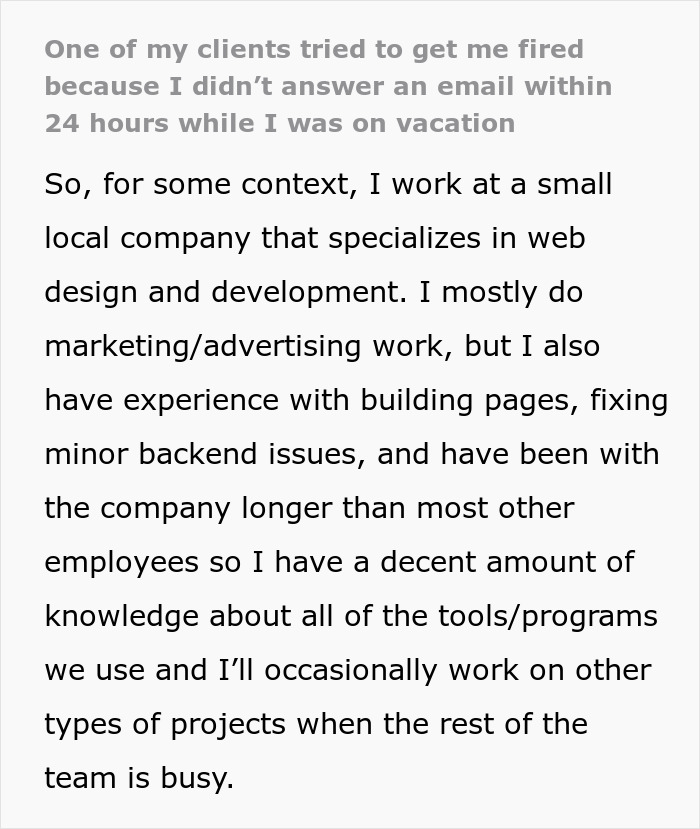
Task: Click the word "decent"
Action: click(405, 562)
